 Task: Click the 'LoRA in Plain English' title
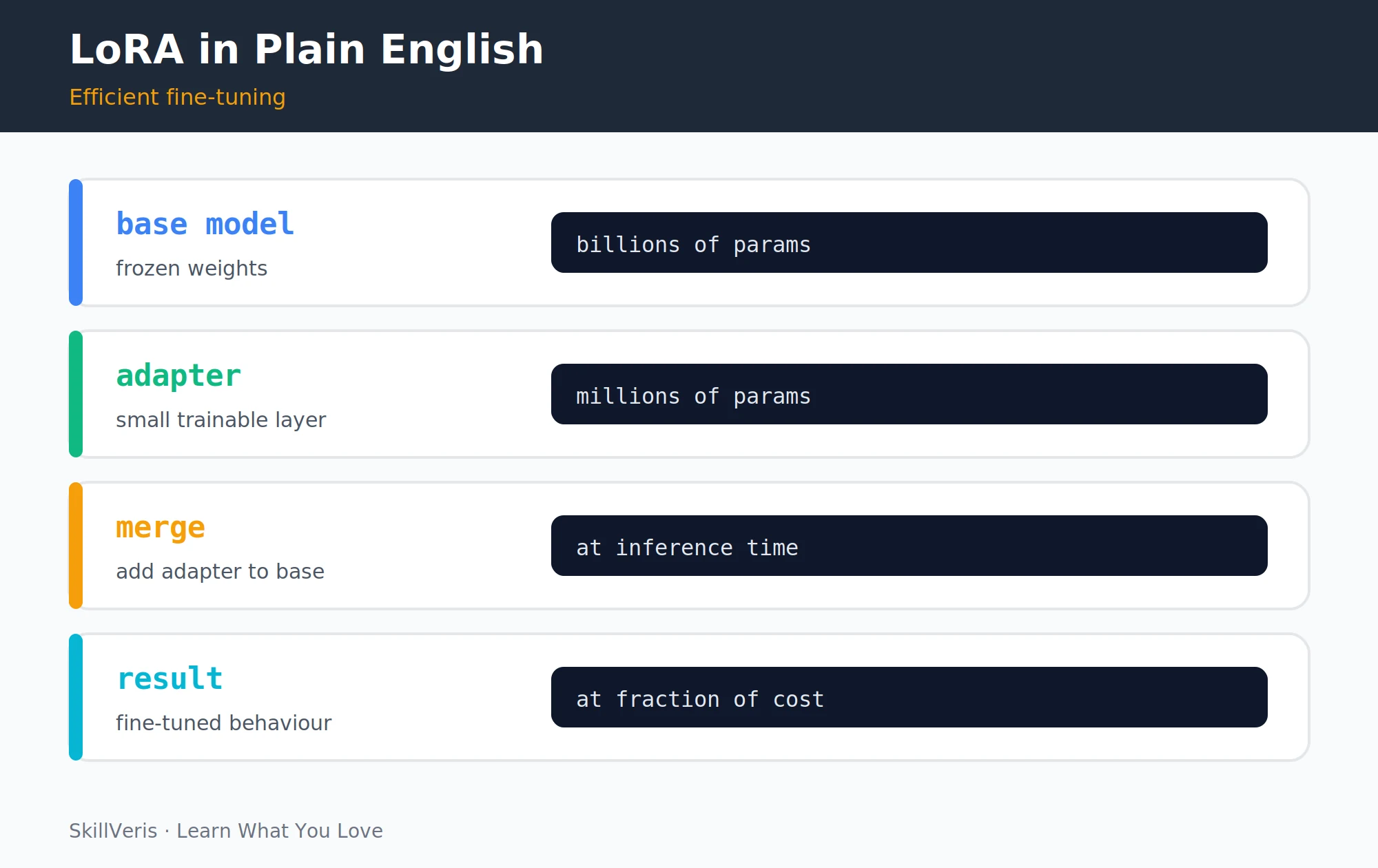[307, 50]
